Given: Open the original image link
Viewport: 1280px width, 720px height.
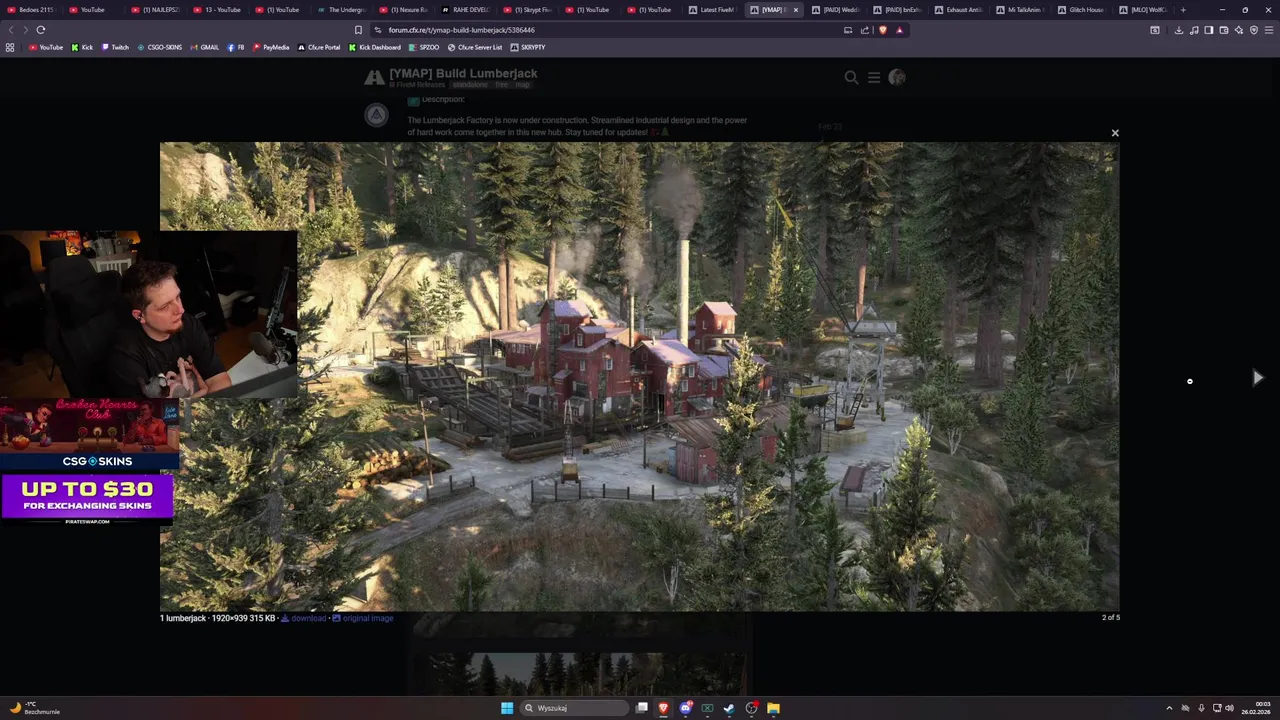Looking at the screenshot, I should tap(362, 618).
